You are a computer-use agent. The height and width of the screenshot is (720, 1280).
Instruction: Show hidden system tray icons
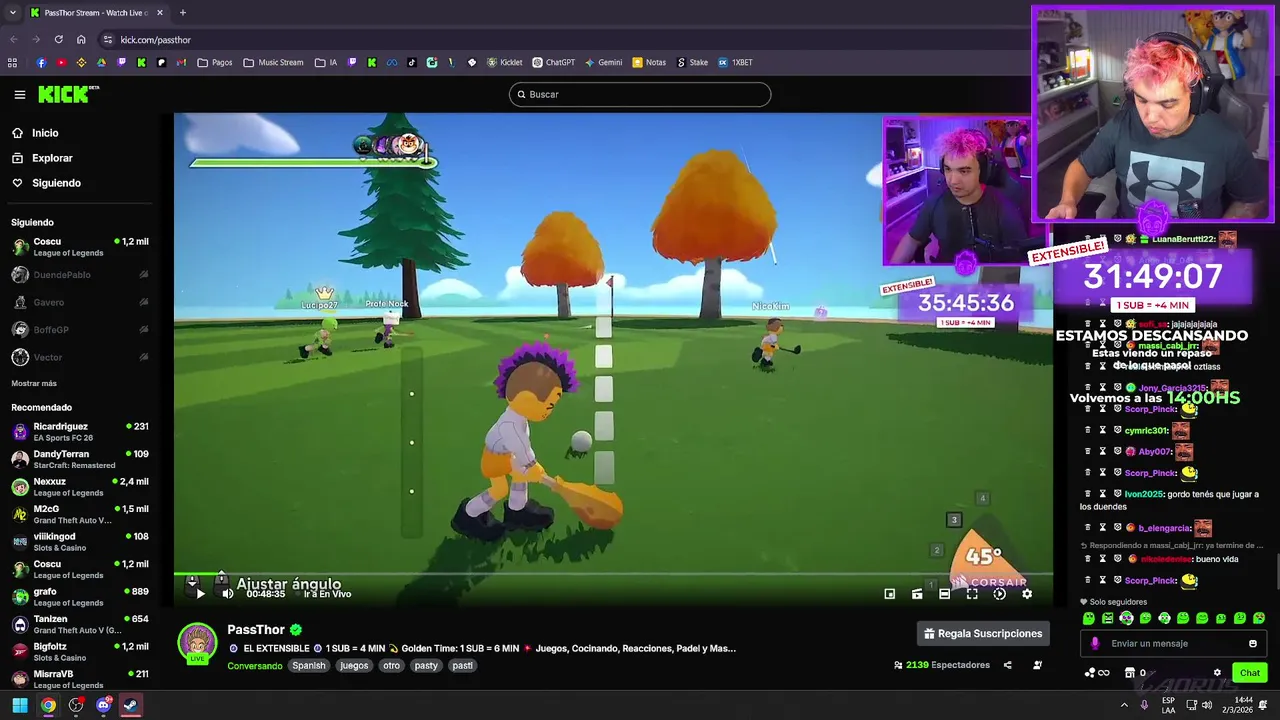[x=1124, y=705]
